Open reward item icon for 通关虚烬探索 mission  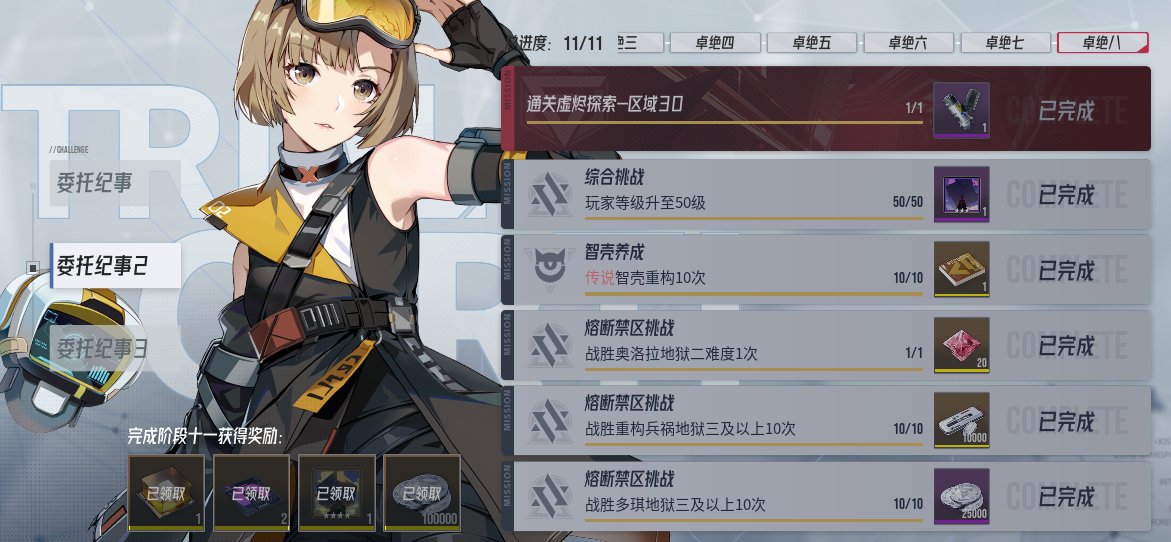tap(961, 110)
